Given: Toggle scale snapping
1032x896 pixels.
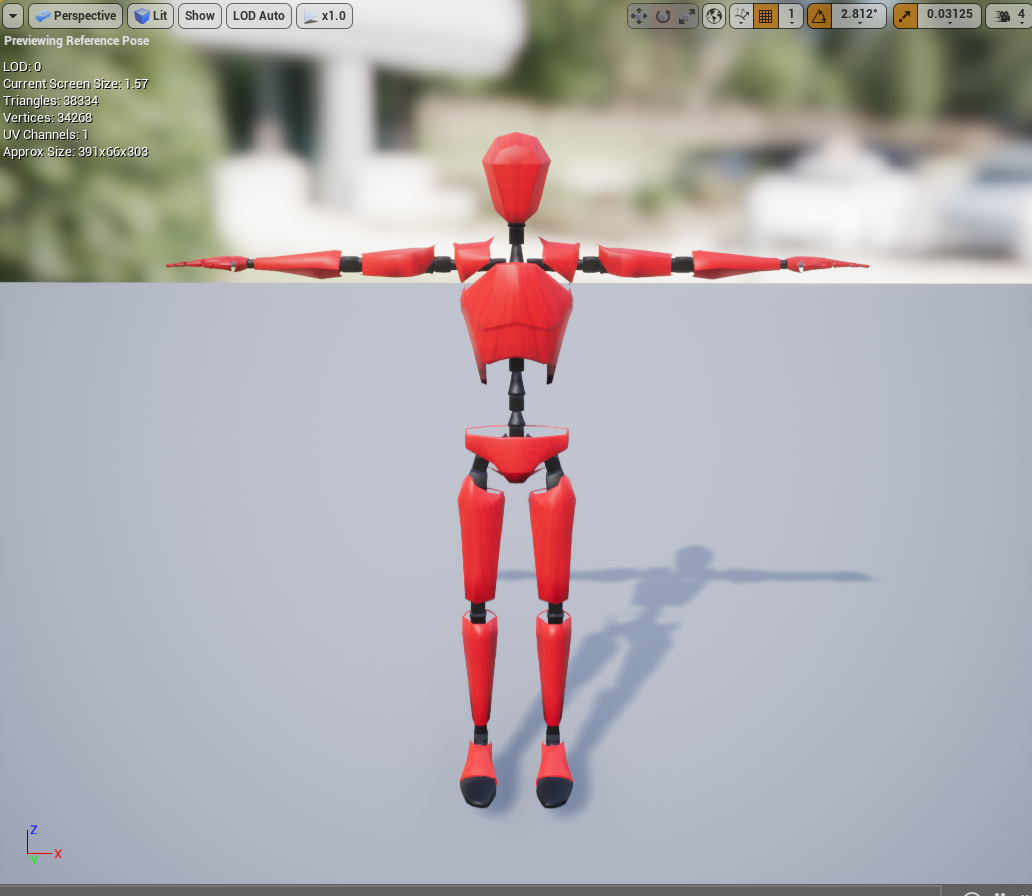Looking at the screenshot, I should 906,16.
